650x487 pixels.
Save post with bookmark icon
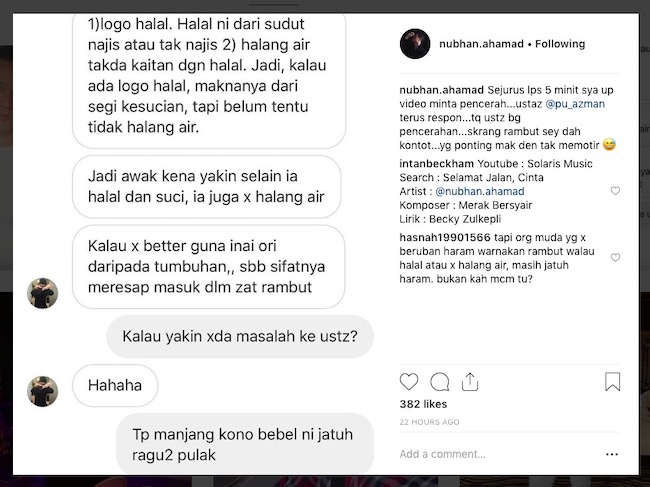(612, 382)
